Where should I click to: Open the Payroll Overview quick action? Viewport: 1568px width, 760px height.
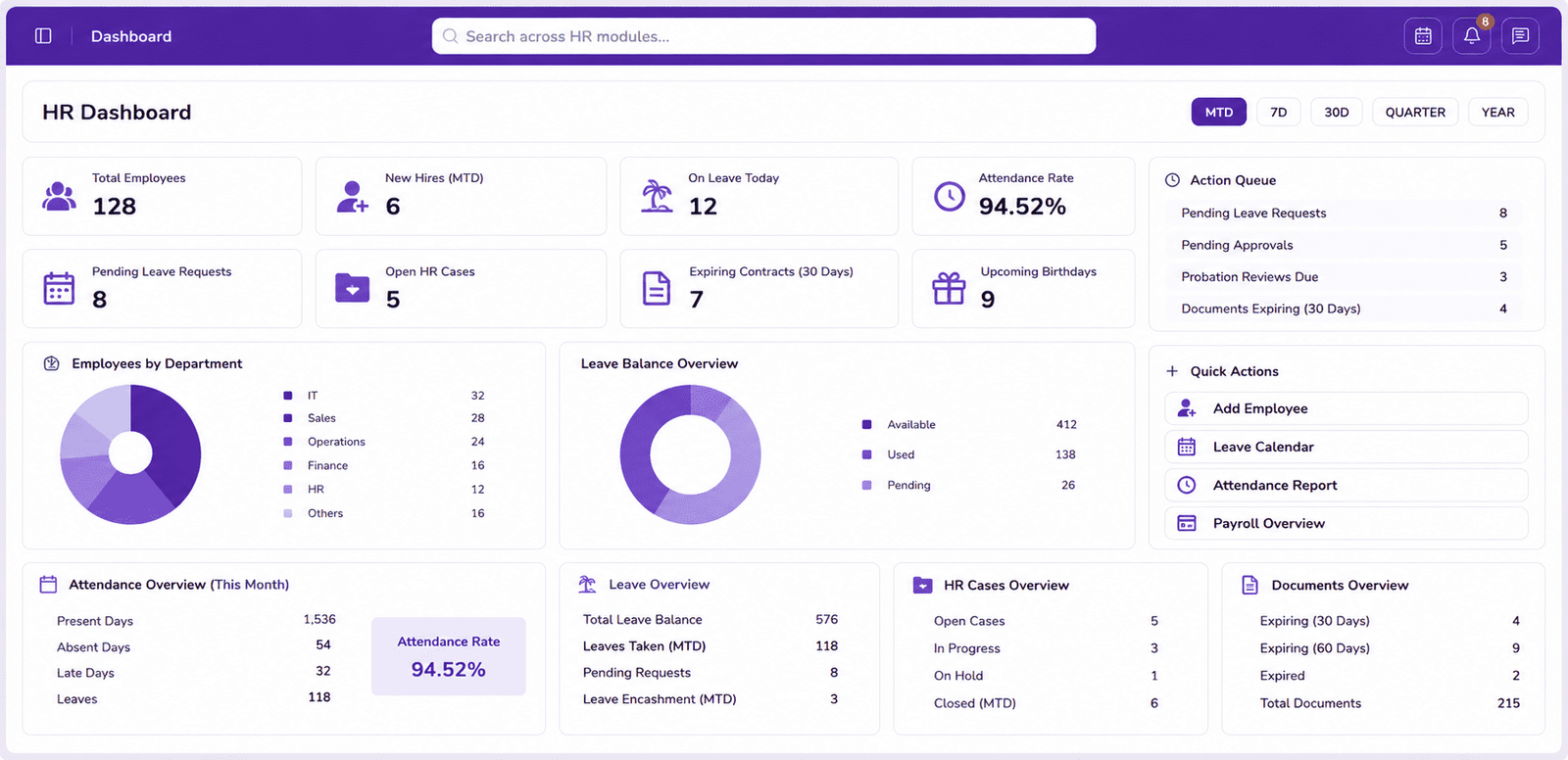point(1347,523)
